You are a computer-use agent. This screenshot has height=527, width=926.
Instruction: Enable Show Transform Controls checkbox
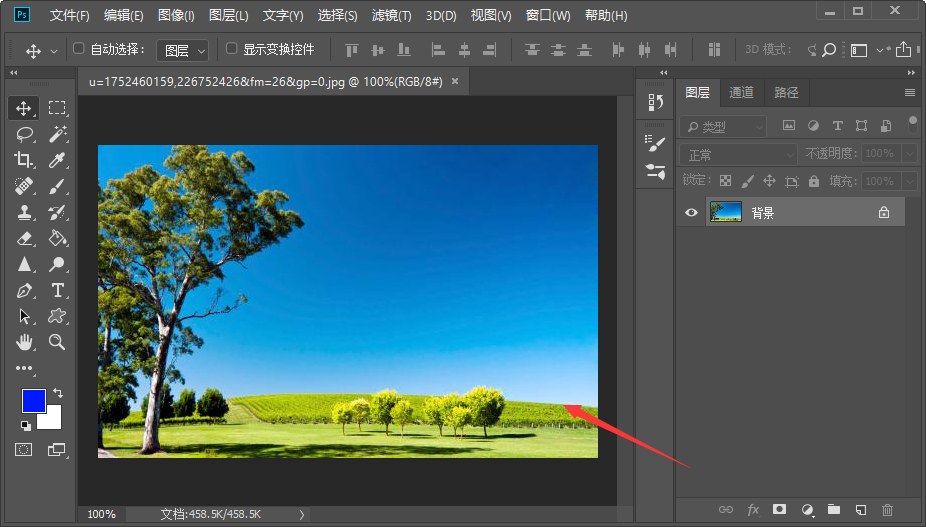coord(232,49)
